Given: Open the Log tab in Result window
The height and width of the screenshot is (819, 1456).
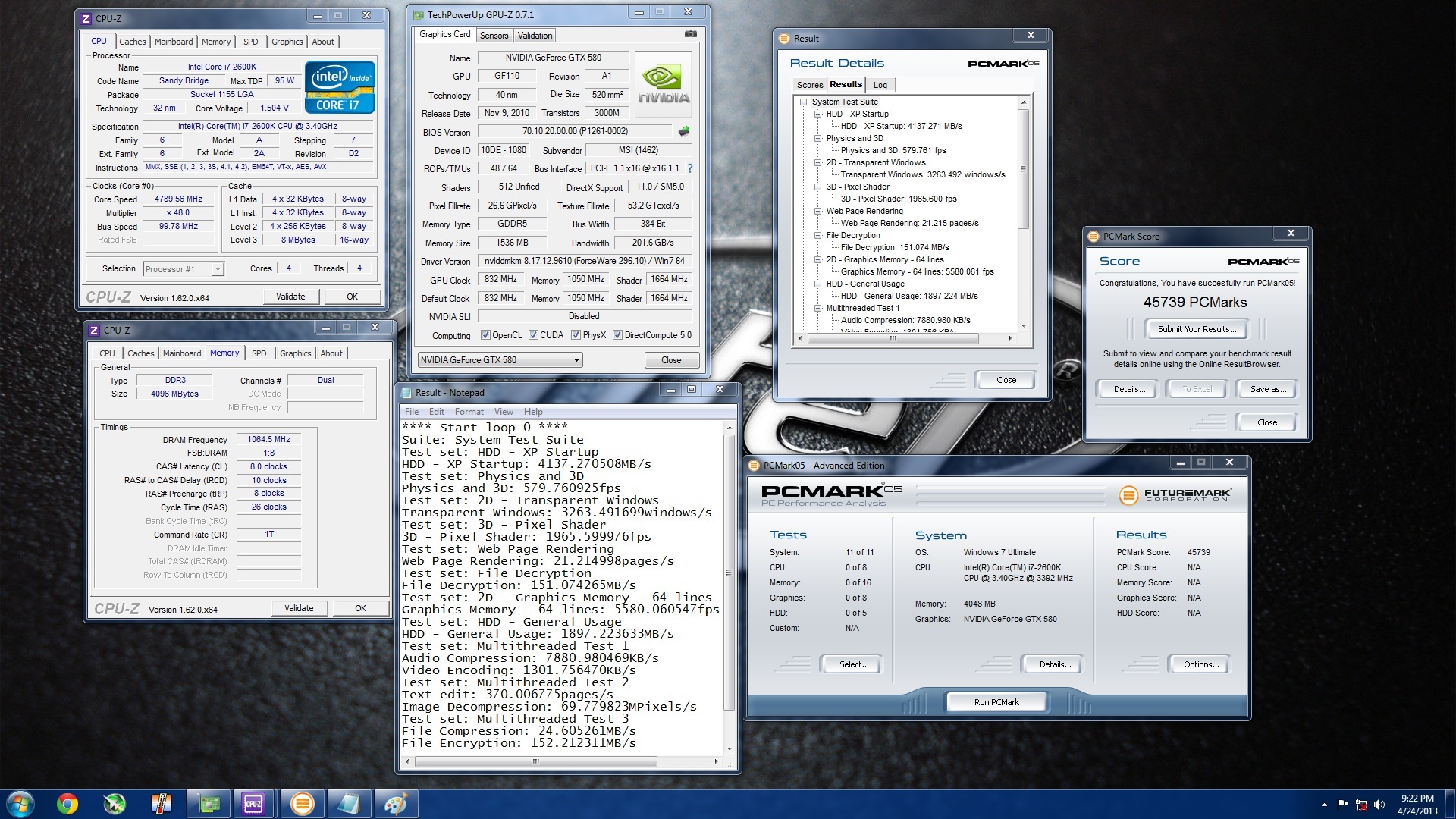Looking at the screenshot, I should pos(880,85).
